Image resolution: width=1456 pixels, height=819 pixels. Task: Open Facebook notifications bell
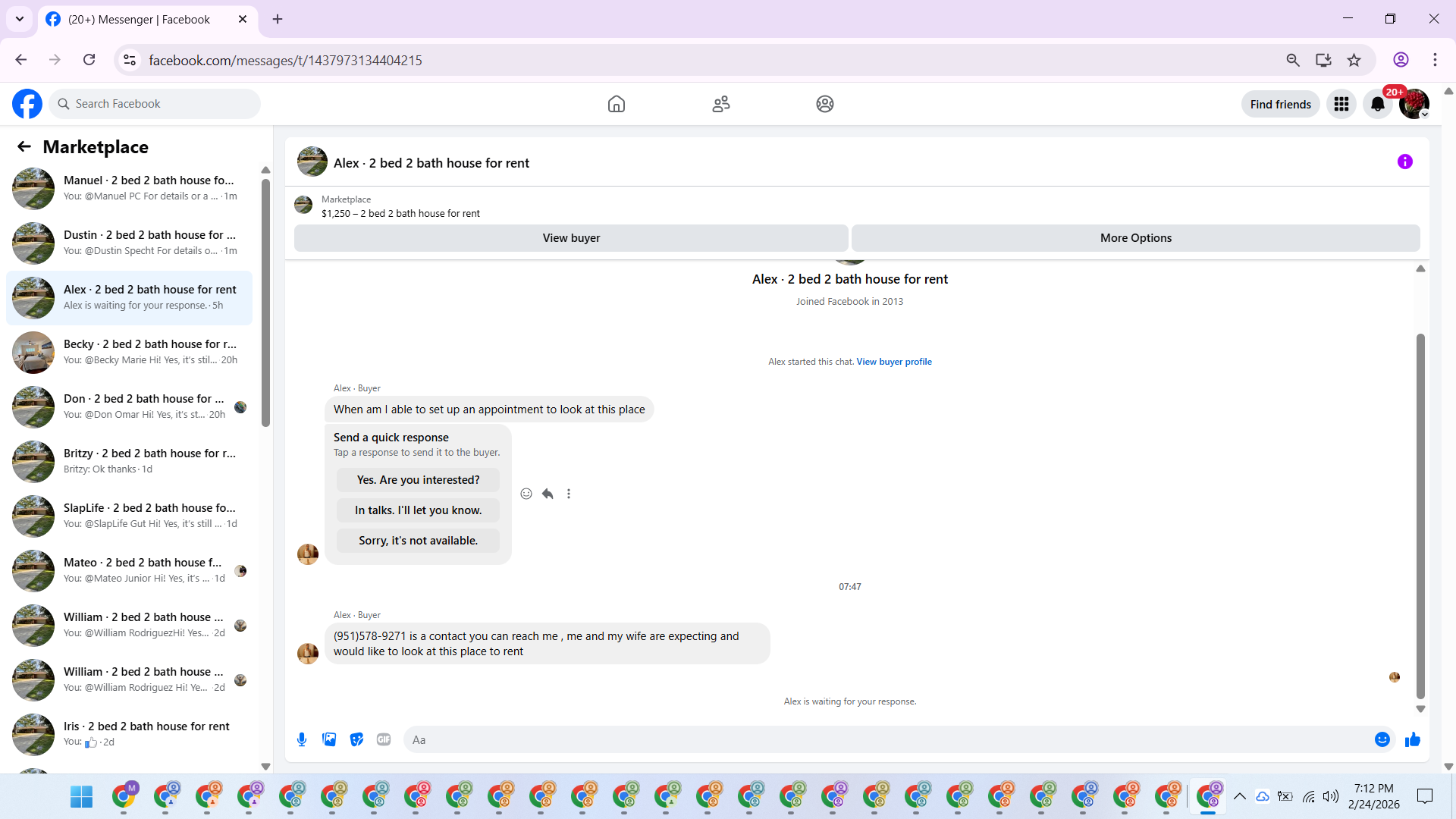coord(1377,104)
